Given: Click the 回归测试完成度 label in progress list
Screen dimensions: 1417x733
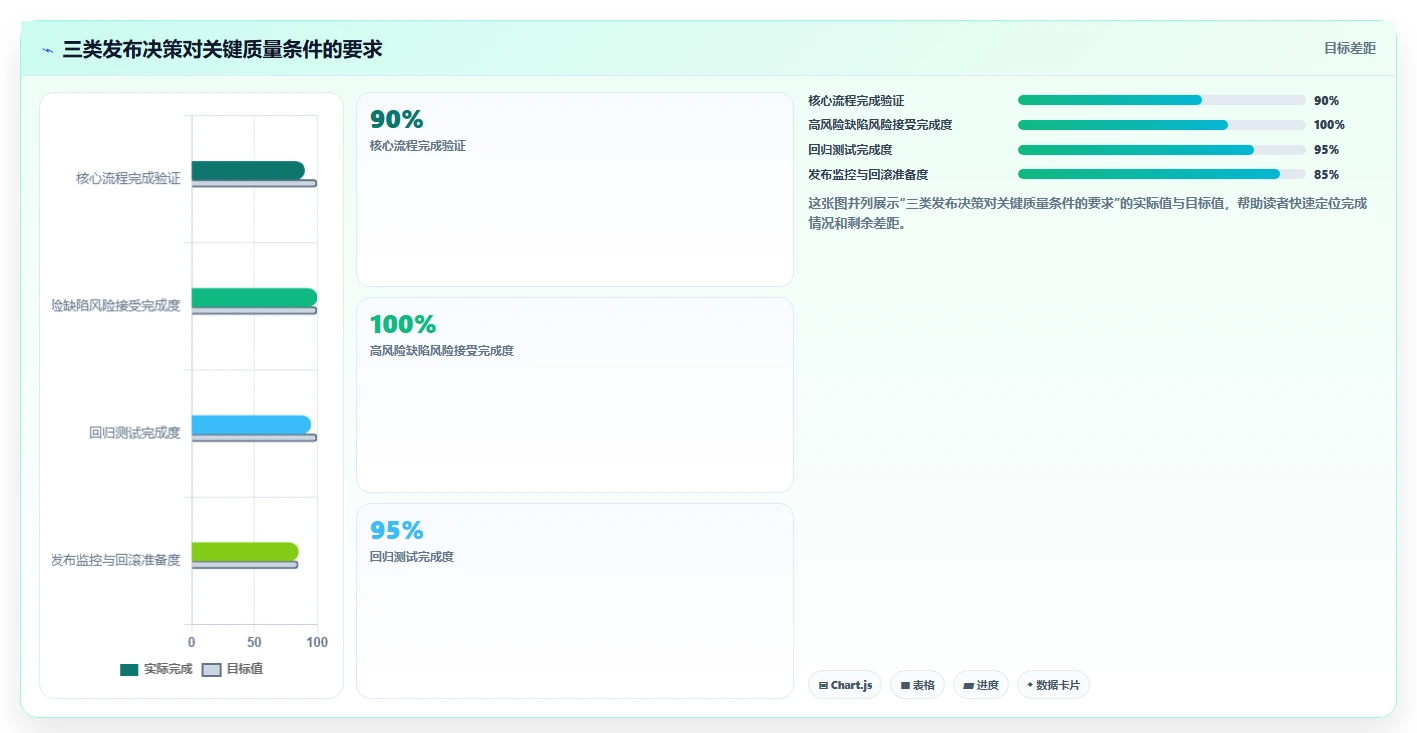Looking at the screenshot, I should pyautogui.click(x=850, y=150).
